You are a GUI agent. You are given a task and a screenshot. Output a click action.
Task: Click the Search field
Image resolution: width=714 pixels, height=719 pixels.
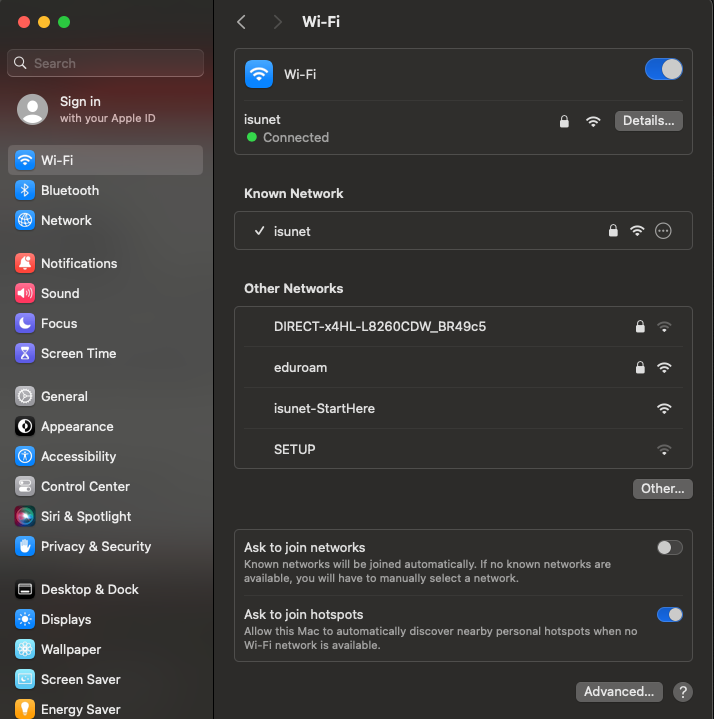point(105,63)
